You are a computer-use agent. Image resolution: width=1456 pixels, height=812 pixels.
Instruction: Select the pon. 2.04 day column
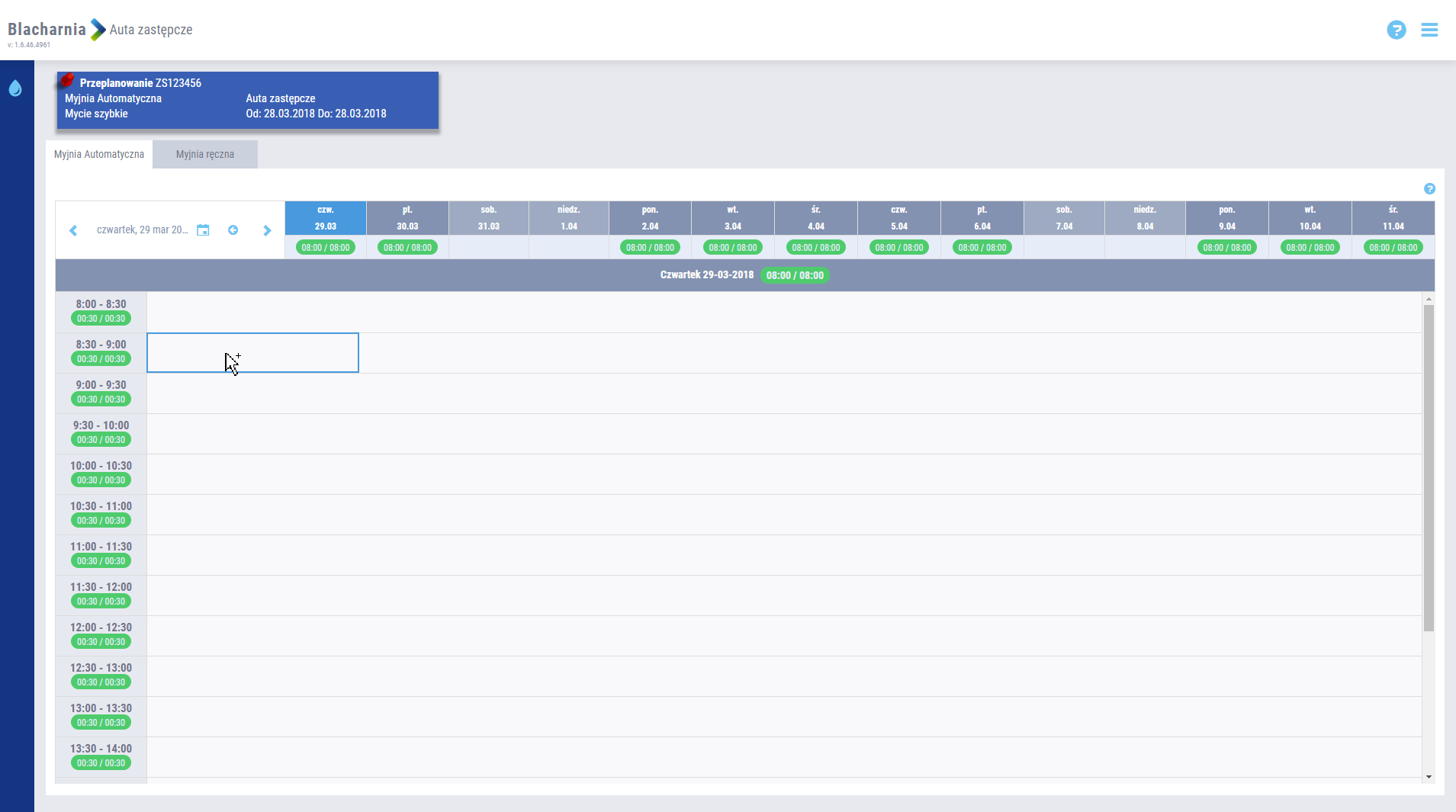pyautogui.click(x=650, y=218)
